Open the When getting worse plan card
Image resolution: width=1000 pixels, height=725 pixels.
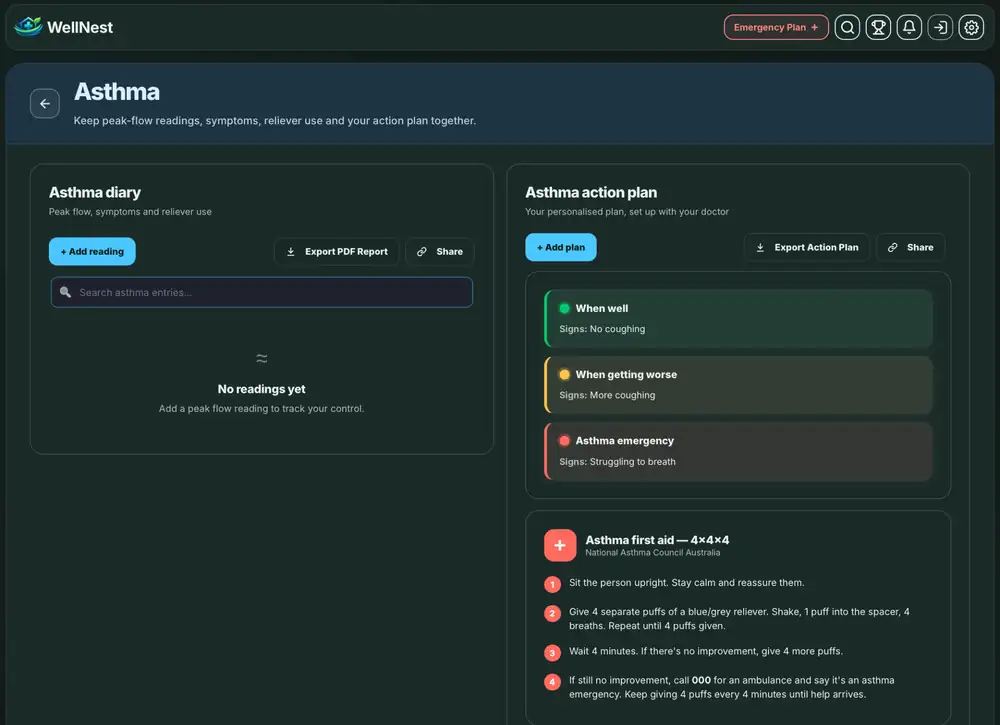click(x=739, y=384)
